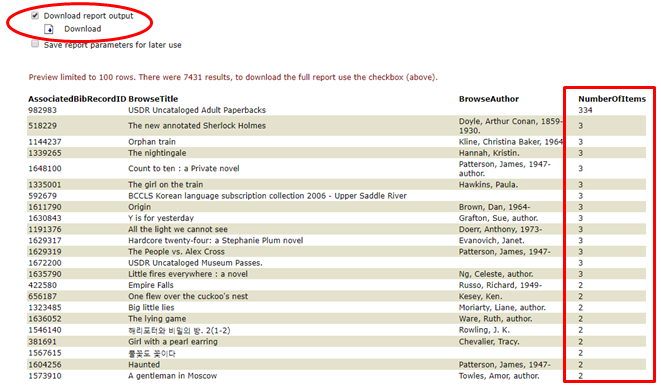The width and height of the screenshot is (661, 388).
Task: Select Origin by Dan Brown row
Action: click(336, 207)
